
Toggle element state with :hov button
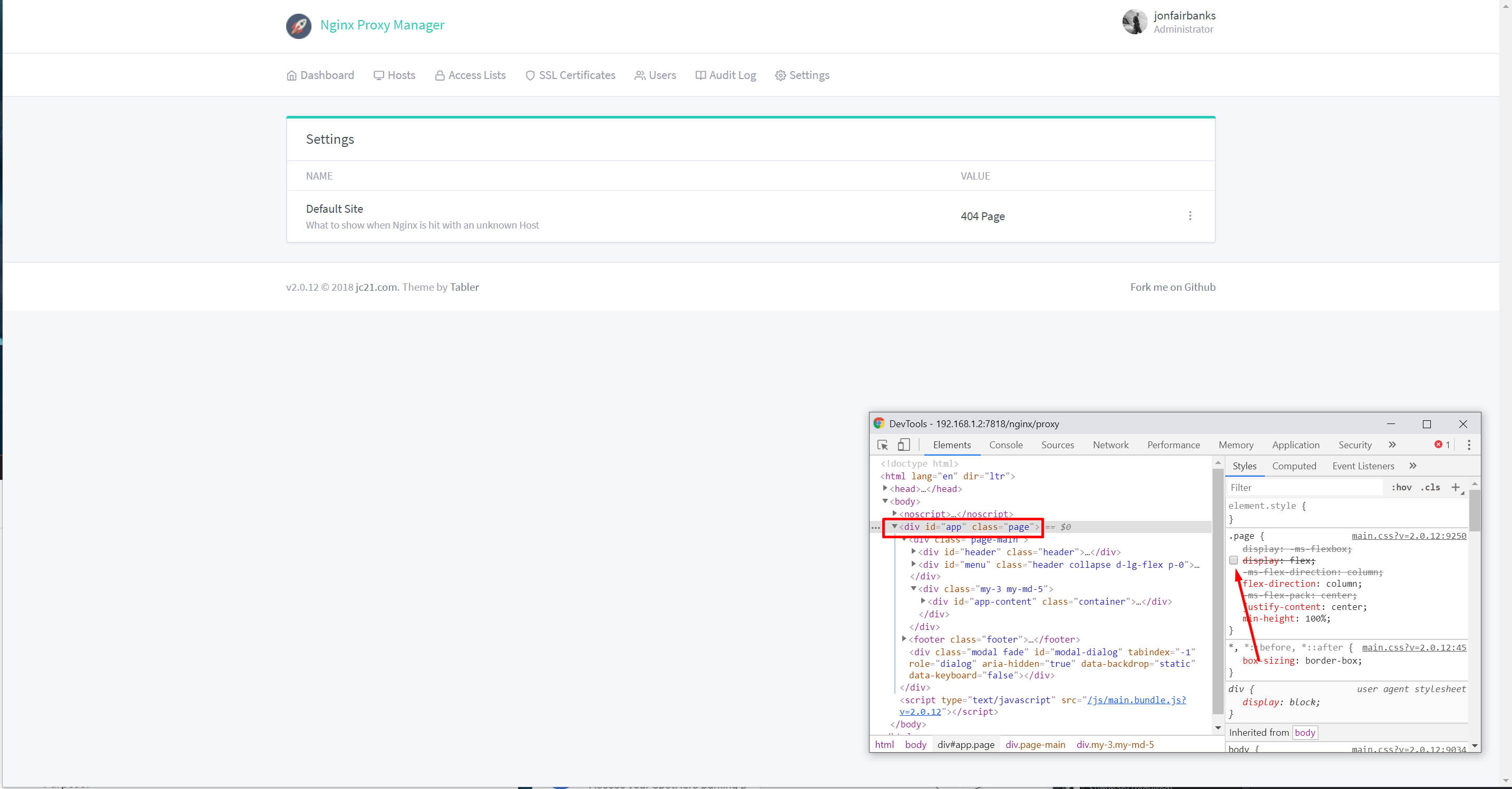pos(1402,487)
